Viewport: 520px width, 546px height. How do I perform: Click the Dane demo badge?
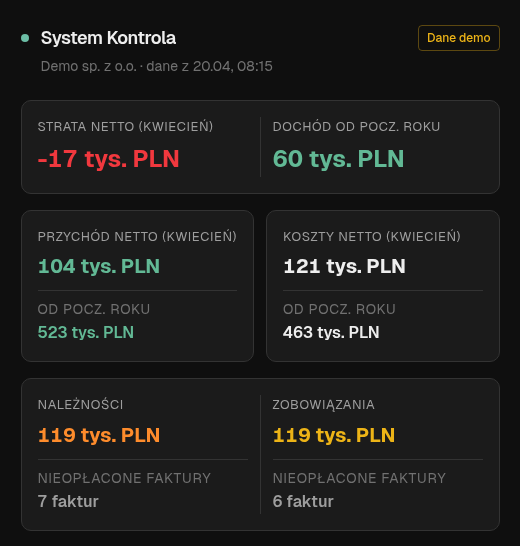[459, 38]
